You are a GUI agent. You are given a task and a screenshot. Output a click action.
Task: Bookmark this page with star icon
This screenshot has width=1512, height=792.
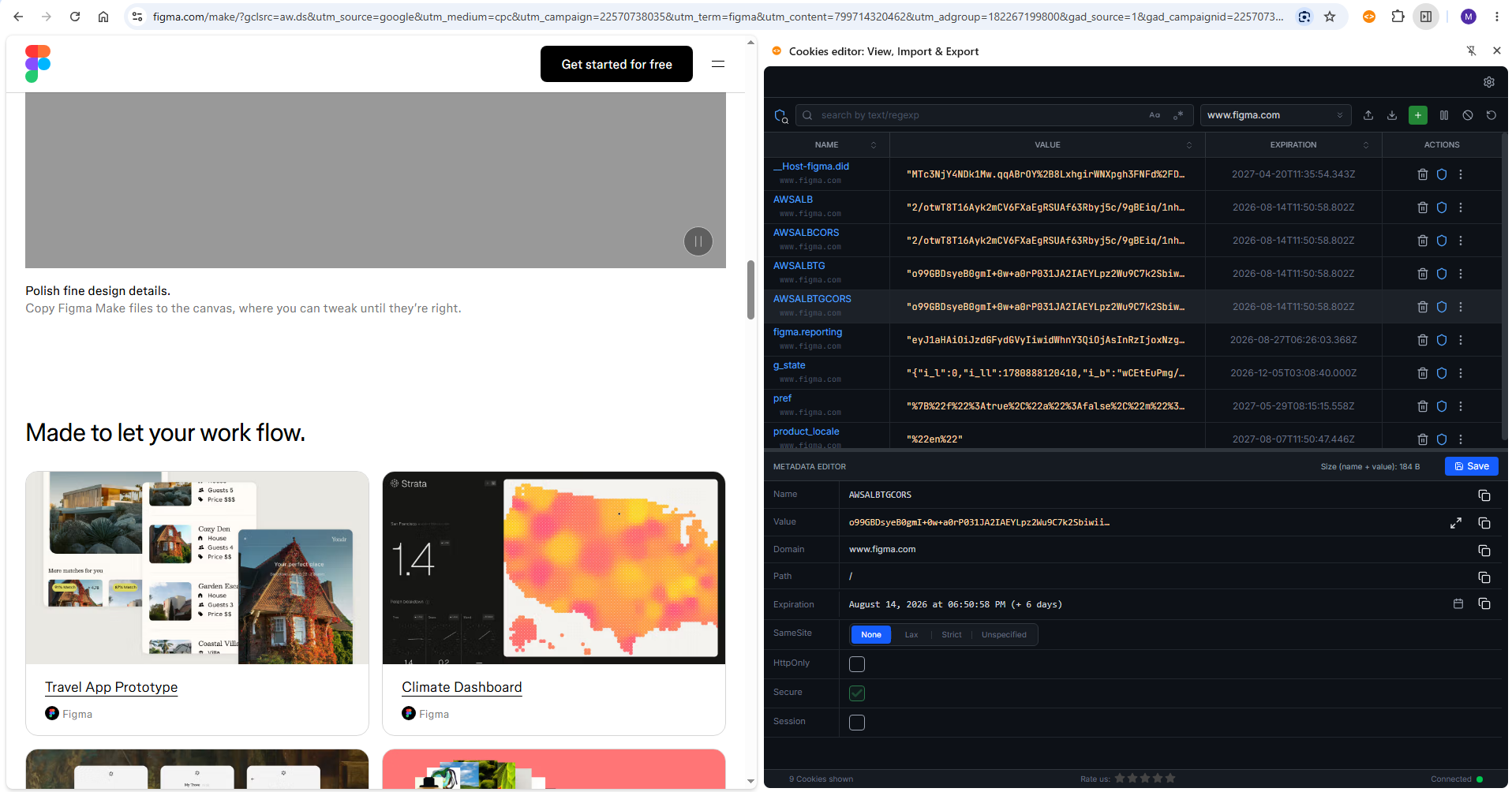click(x=1330, y=17)
